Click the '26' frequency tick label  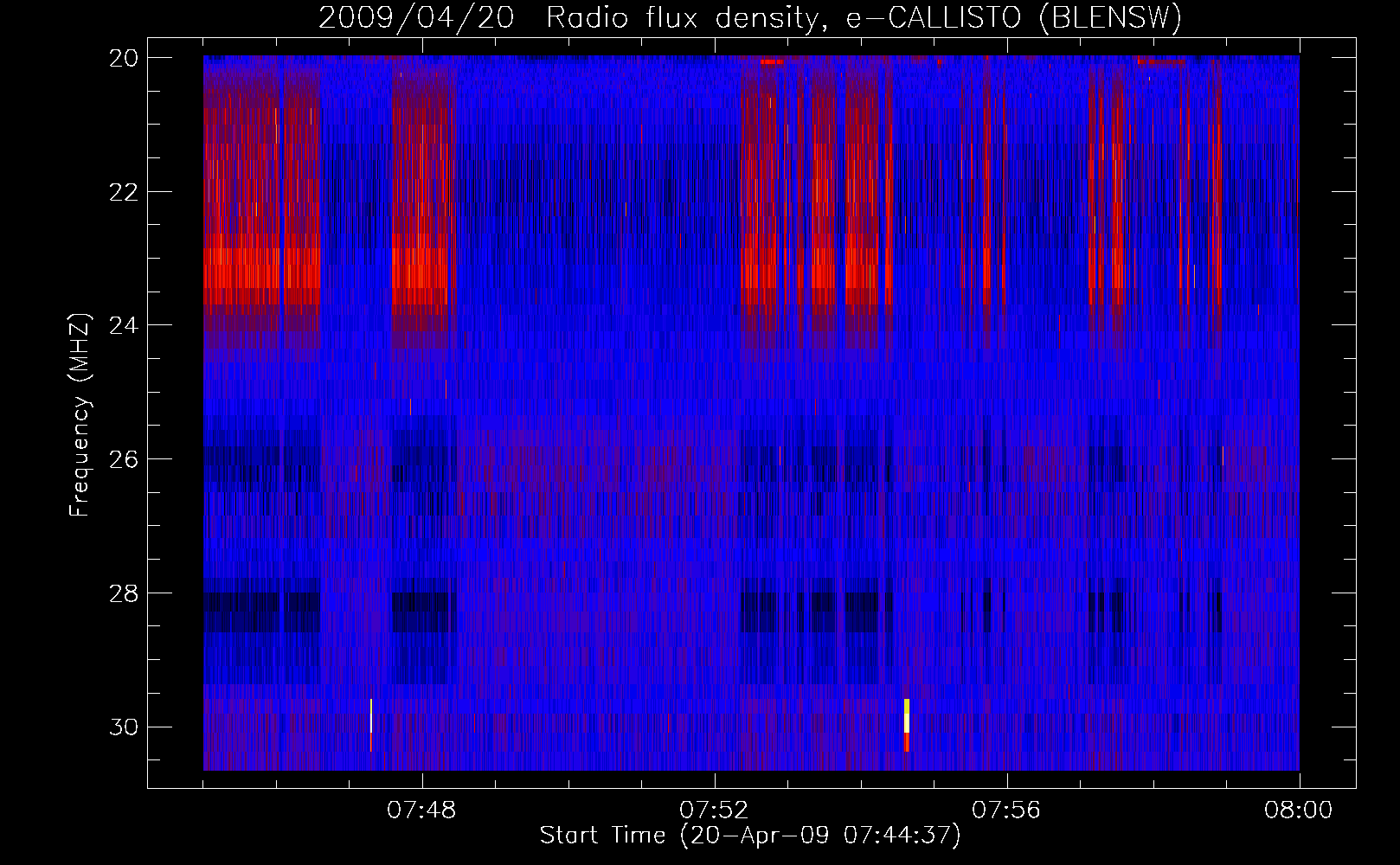(x=124, y=458)
